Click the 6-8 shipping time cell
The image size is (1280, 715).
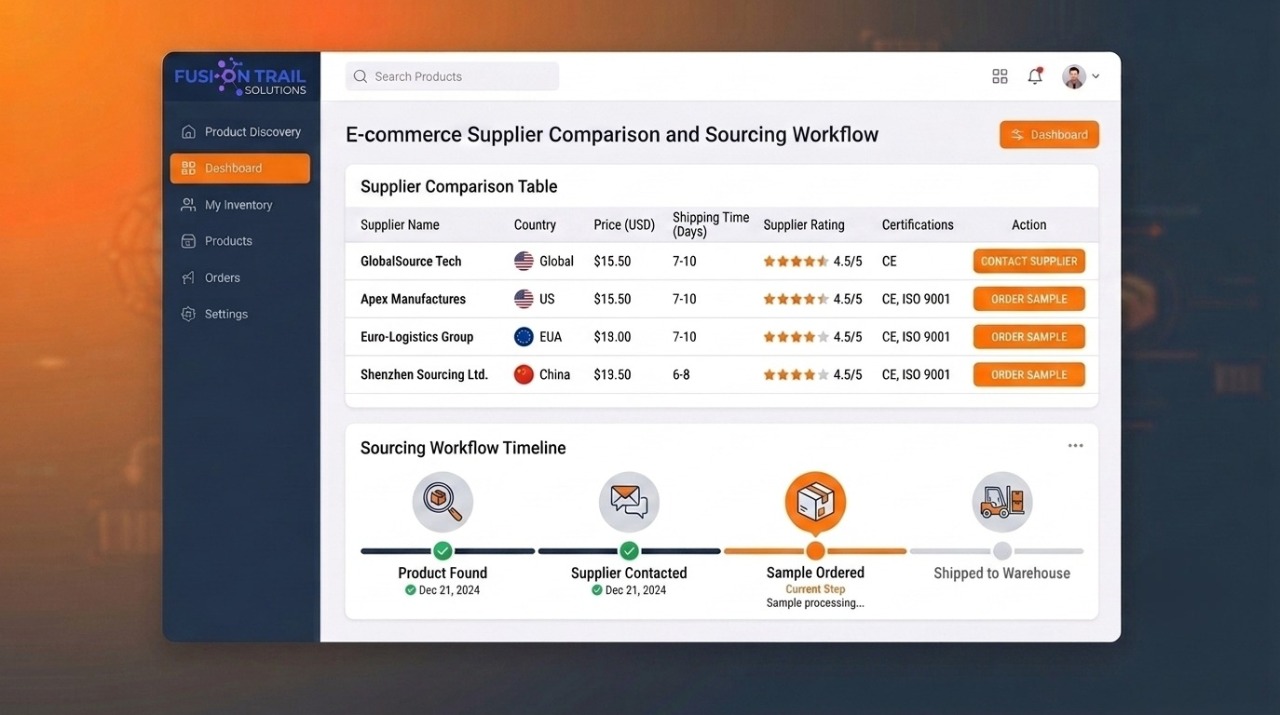point(681,375)
